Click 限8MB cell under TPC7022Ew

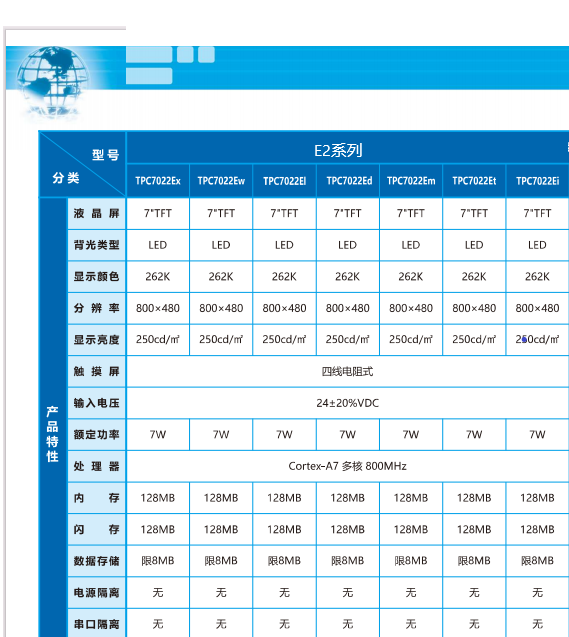pyautogui.click(x=221, y=561)
